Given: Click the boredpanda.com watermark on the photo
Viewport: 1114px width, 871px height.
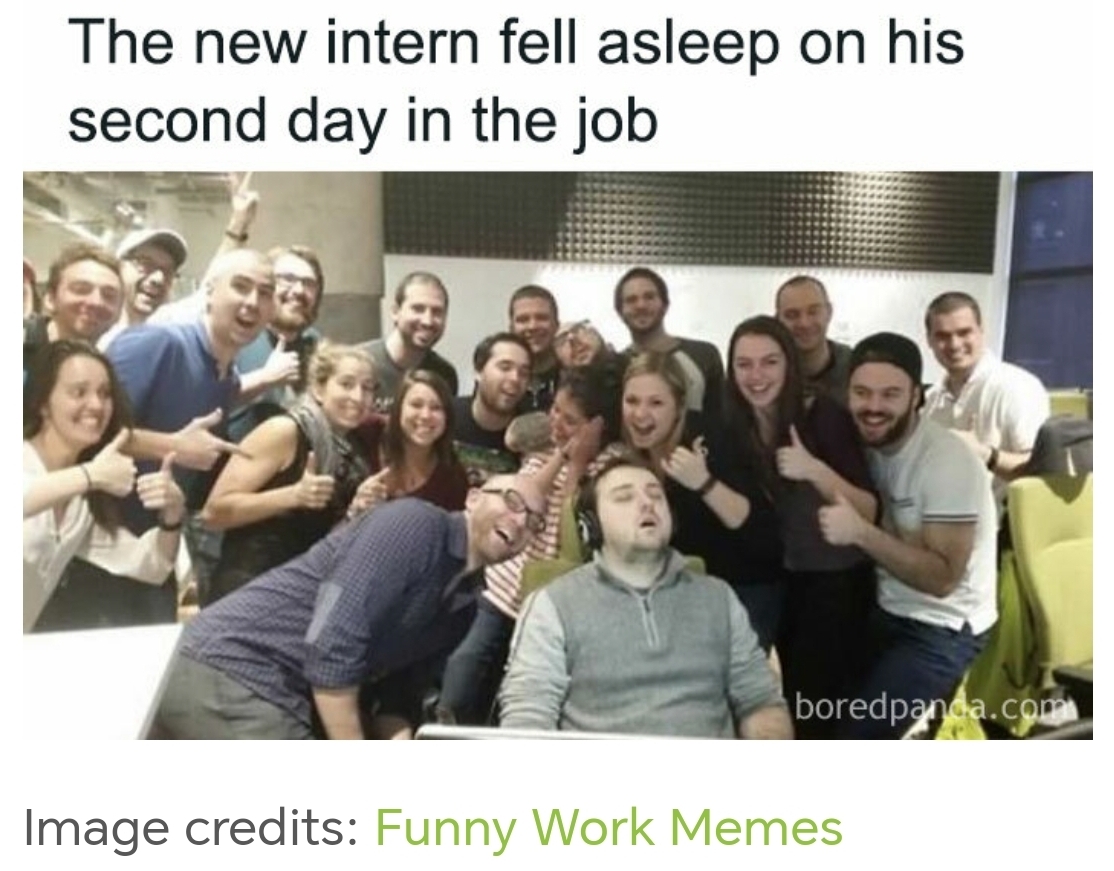Looking at the screenshot, I should (935, 707).
